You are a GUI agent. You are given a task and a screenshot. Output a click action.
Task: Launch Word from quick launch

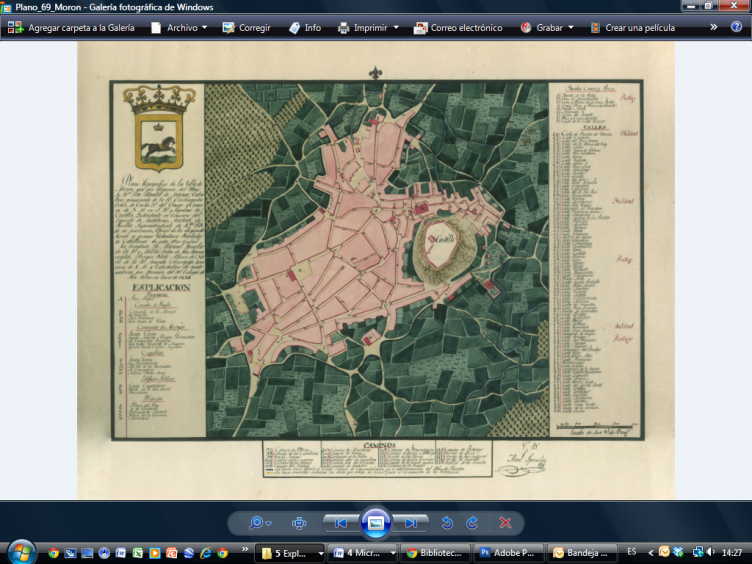pyautogui.click(x=120, y=553)
